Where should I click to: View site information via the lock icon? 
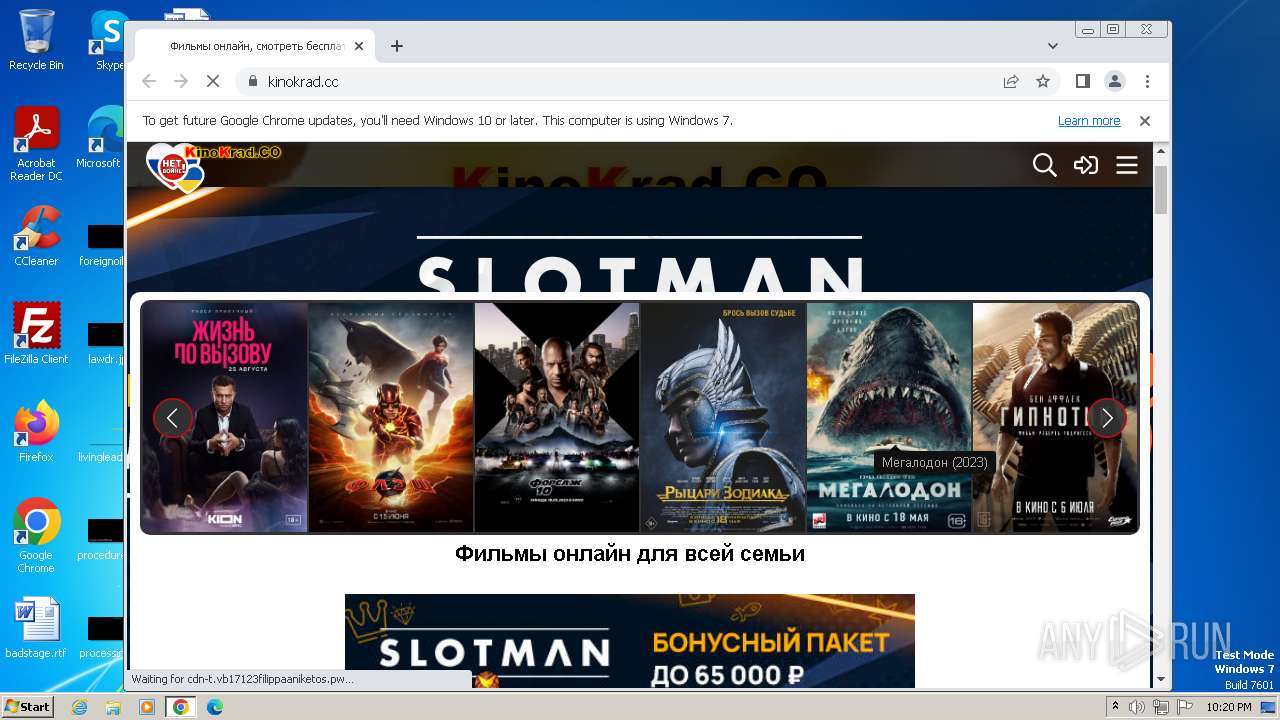(252, 81)
